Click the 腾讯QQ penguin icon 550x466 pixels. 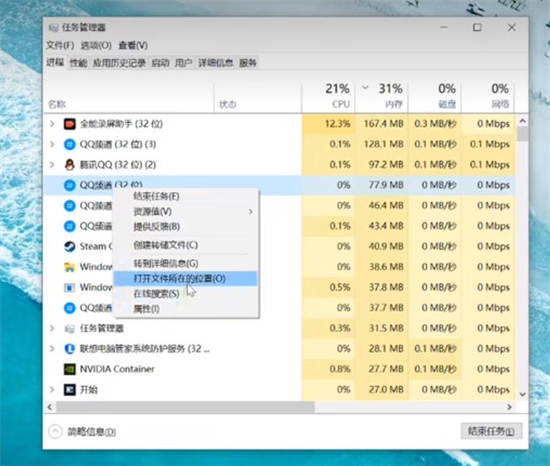[69, 164]
